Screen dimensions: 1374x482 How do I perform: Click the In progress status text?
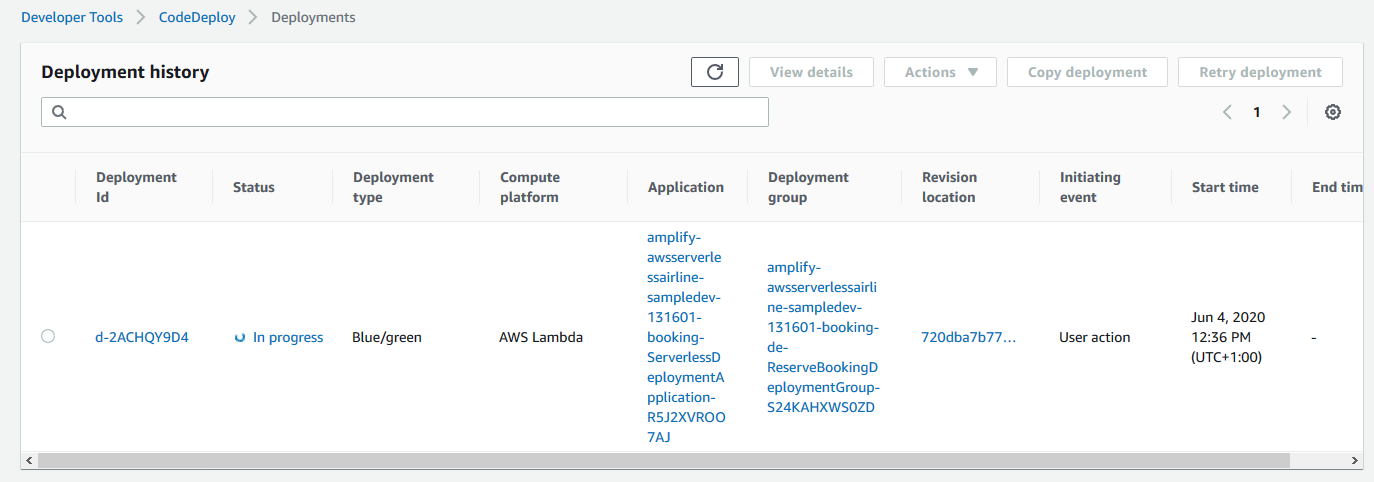[x=288, y=337]
